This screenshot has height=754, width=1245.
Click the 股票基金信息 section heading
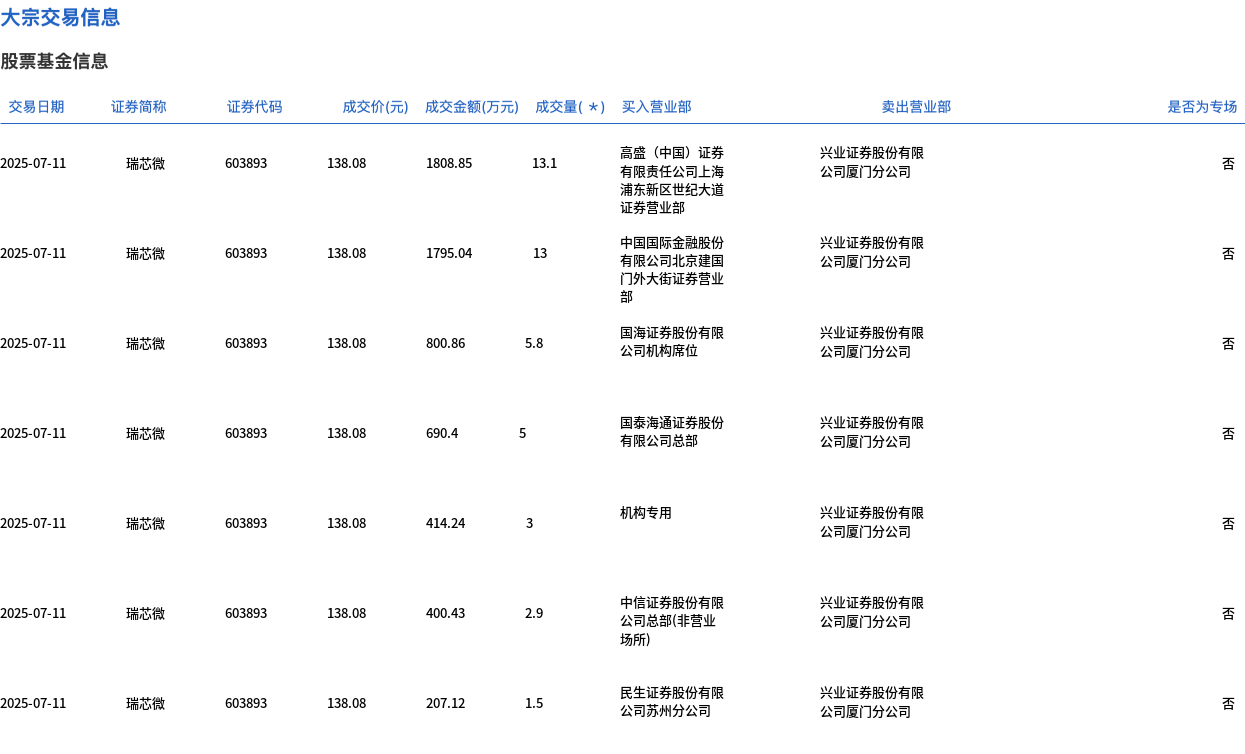click(54, 61)
